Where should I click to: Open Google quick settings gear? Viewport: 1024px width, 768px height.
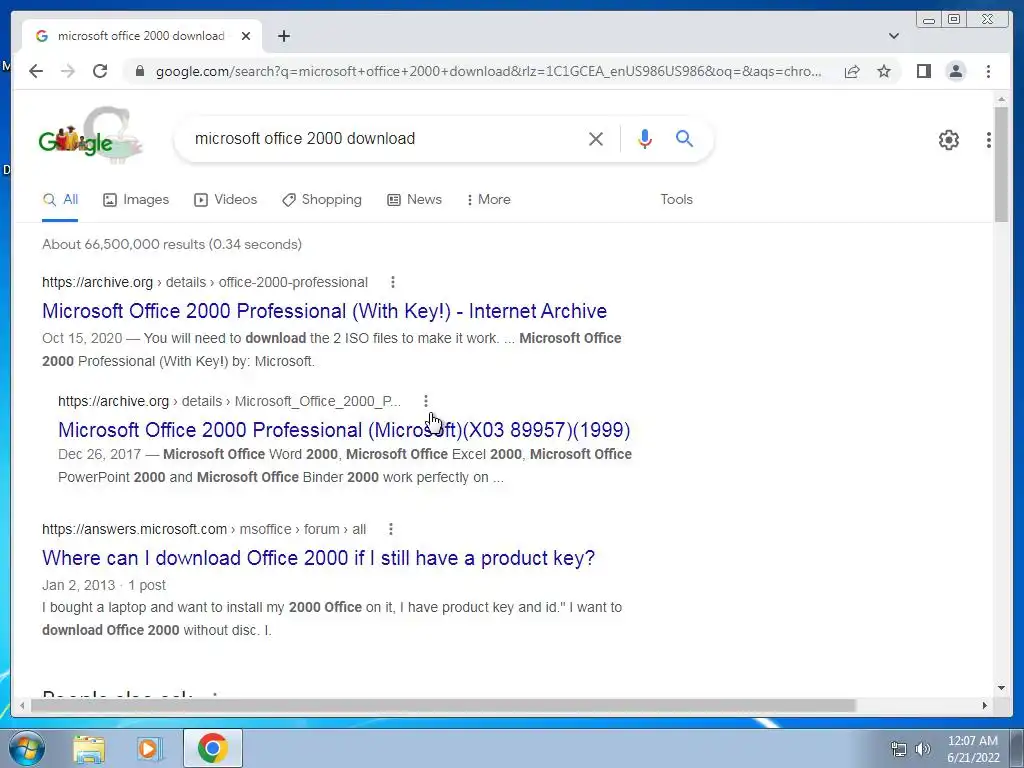click(948, 139)
